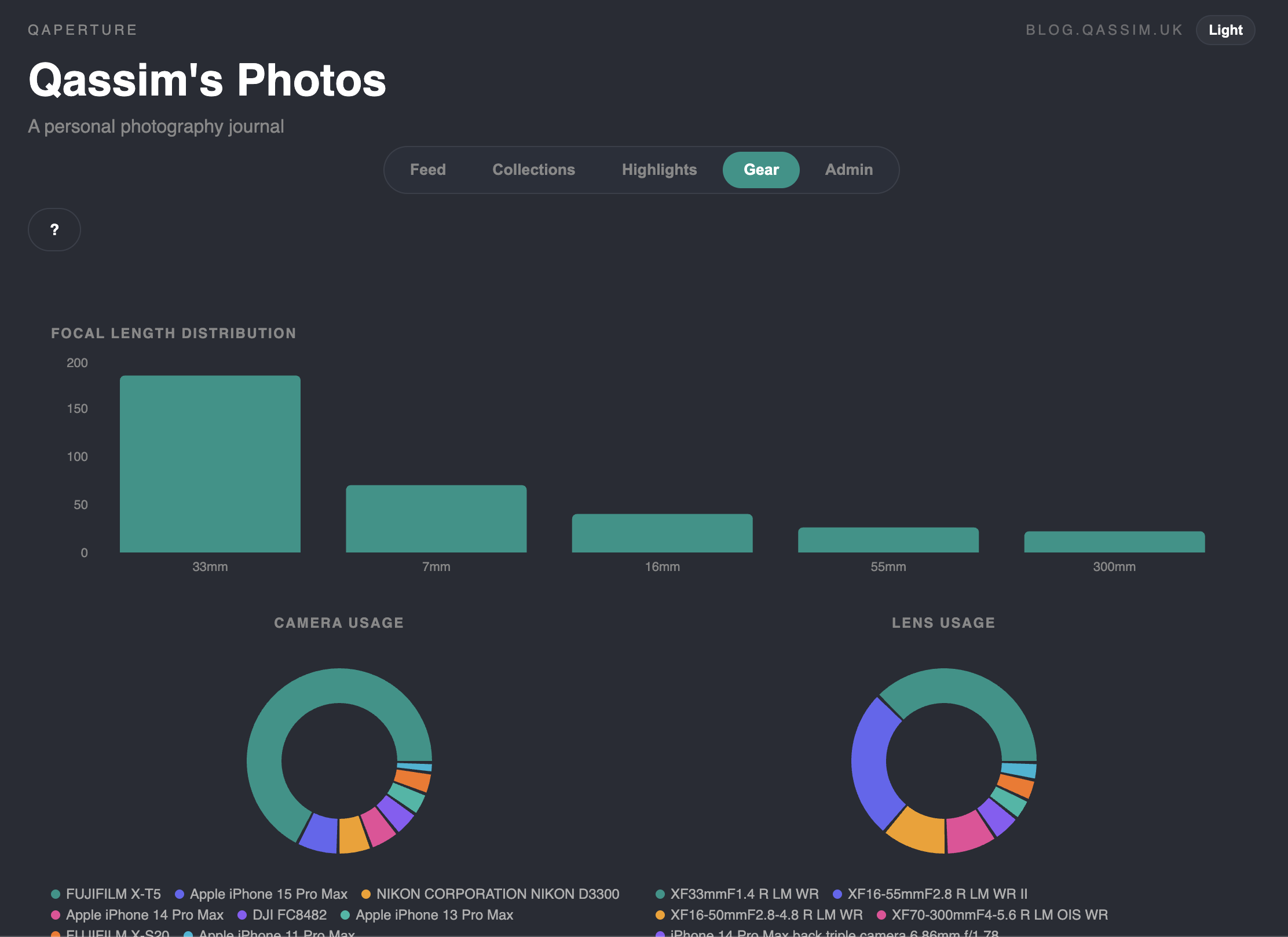Open the Collections tab
This screenshot has width=1288, height=937.
coord(533,170)
